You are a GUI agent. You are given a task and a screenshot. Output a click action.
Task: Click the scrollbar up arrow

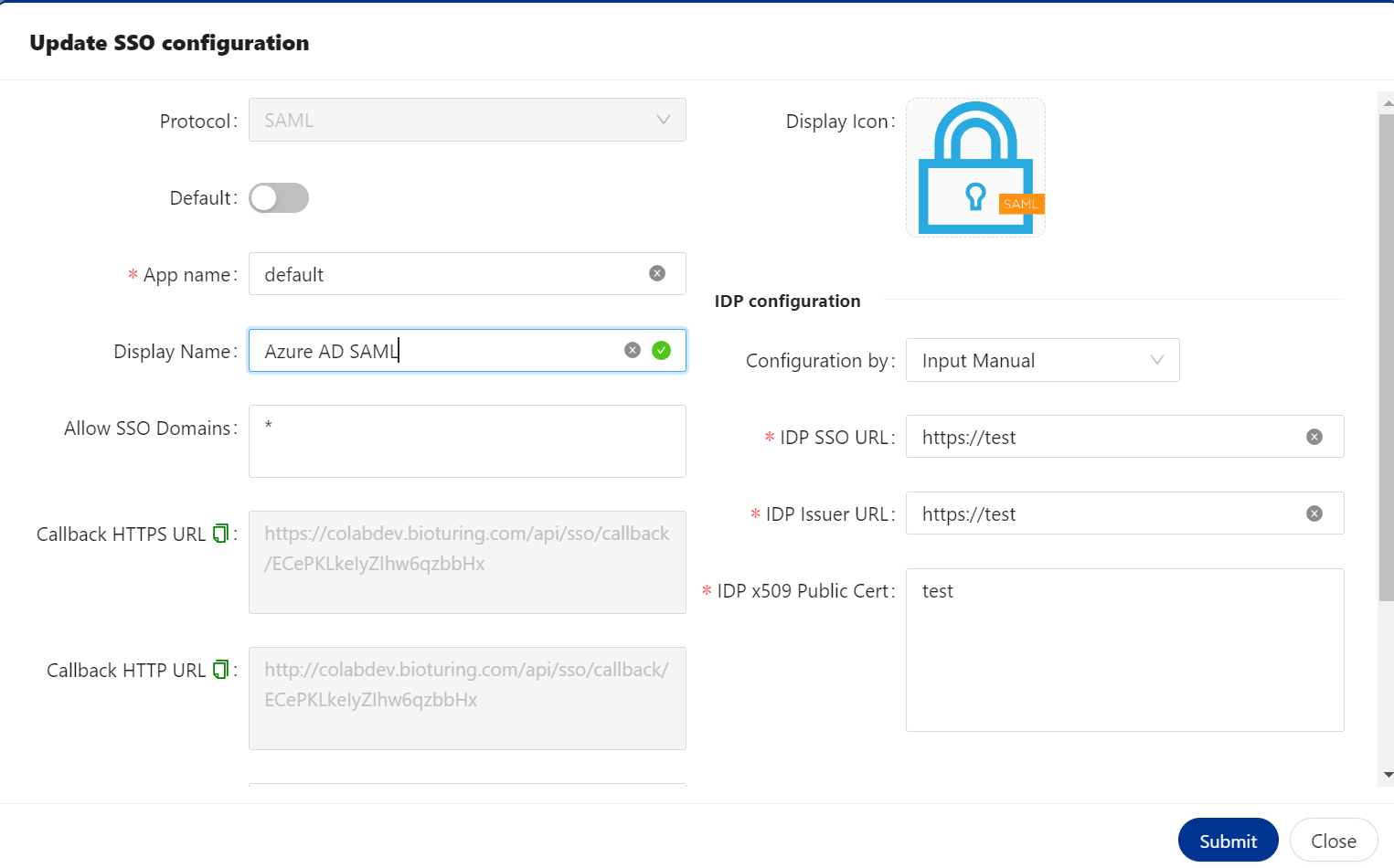tap(1388, 102)
